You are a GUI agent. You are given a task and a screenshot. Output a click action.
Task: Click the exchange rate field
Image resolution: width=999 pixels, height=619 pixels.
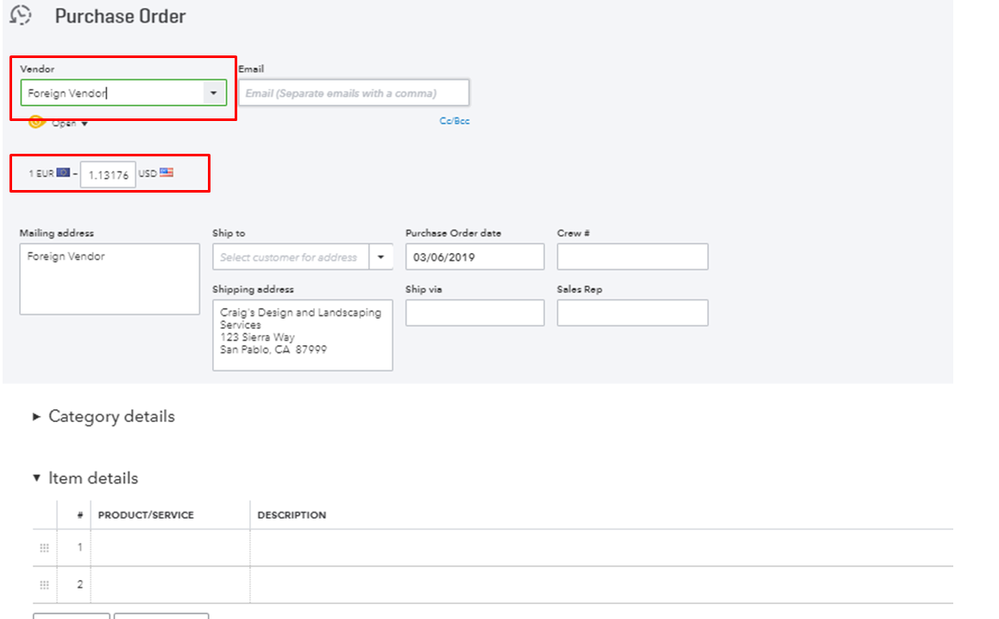point(108,175)
